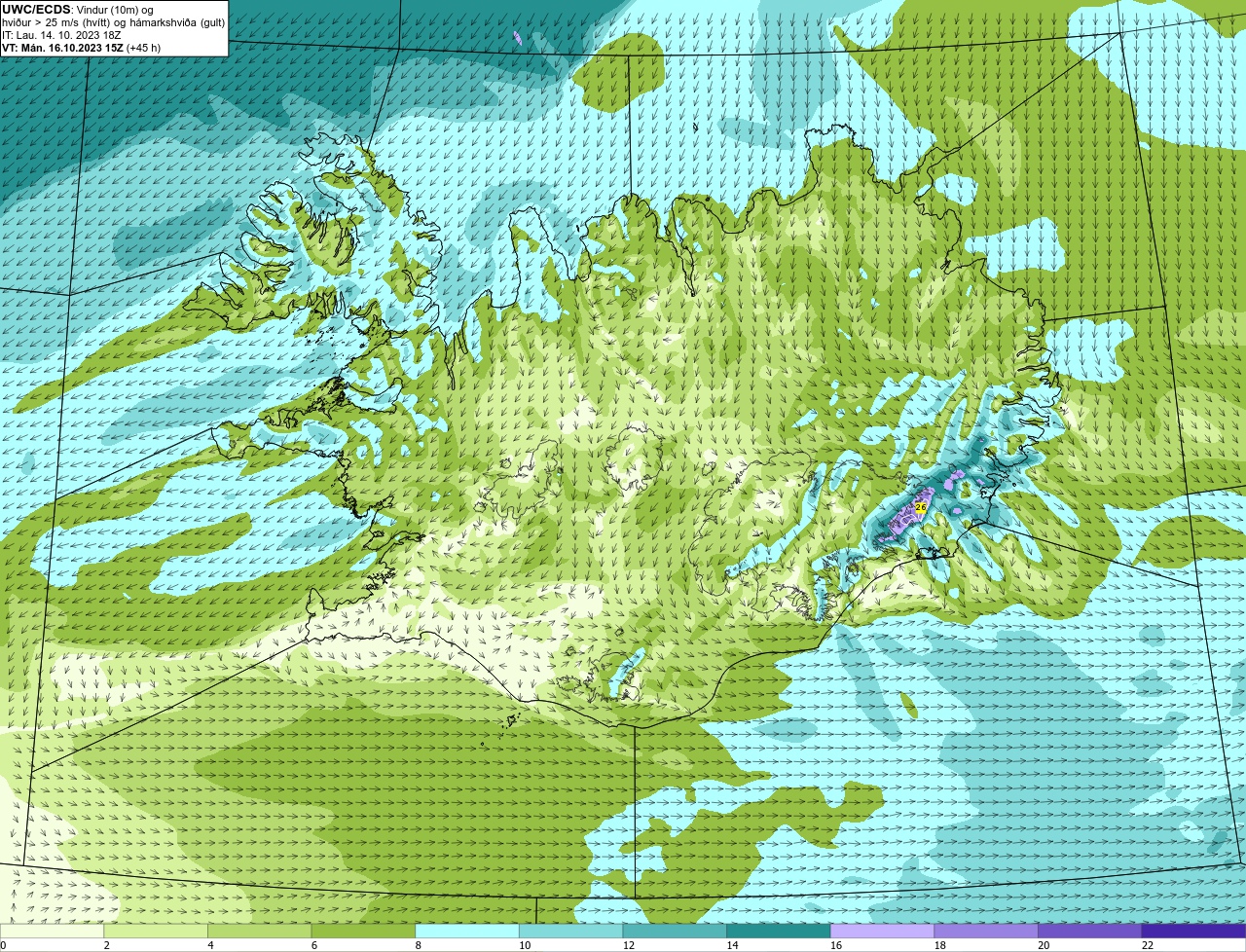Select the 16–18 m/s light lavender swatch

click(882, 932)
